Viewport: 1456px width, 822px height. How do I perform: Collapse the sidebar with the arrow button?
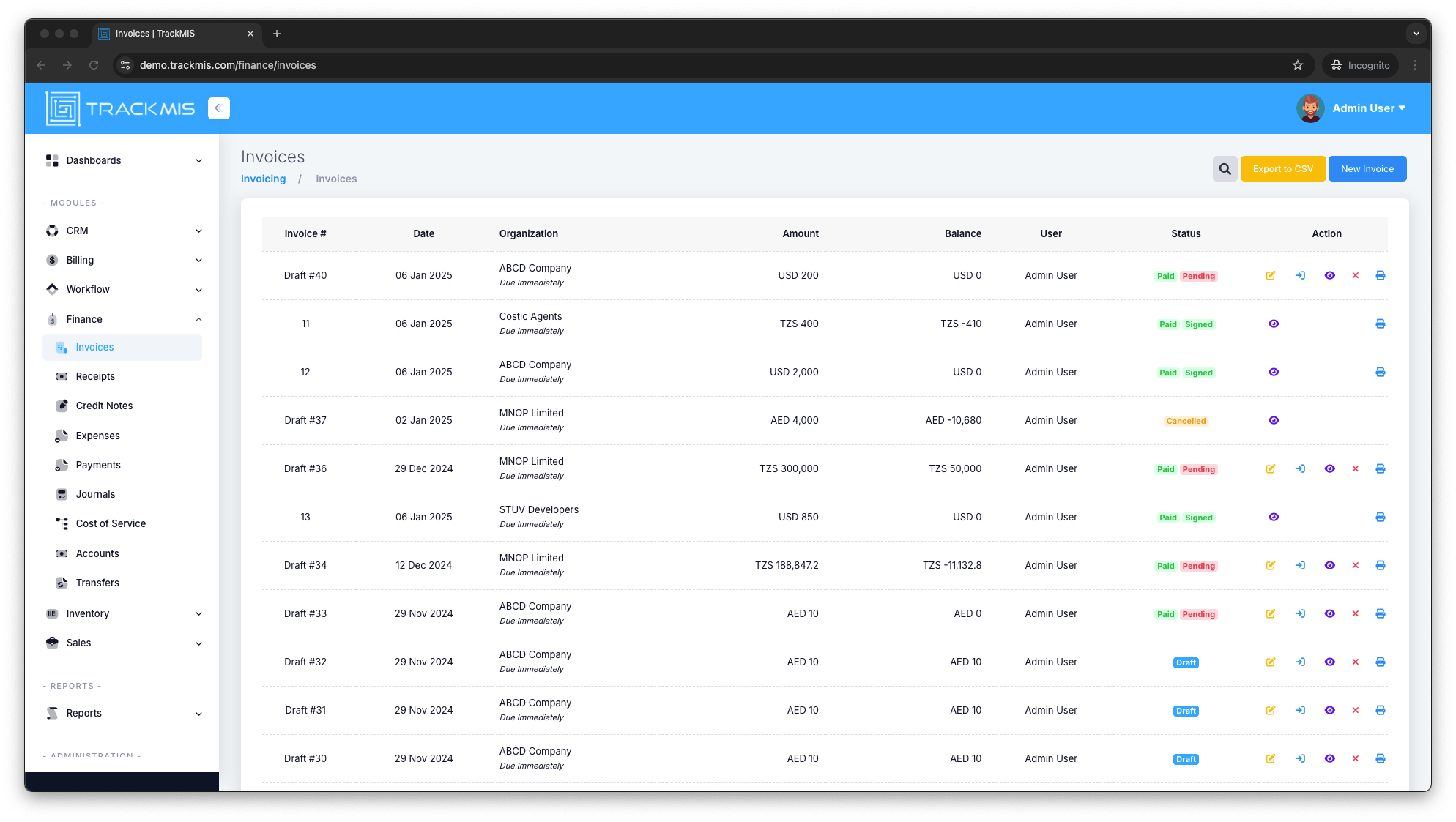click(x=218, y=108)
